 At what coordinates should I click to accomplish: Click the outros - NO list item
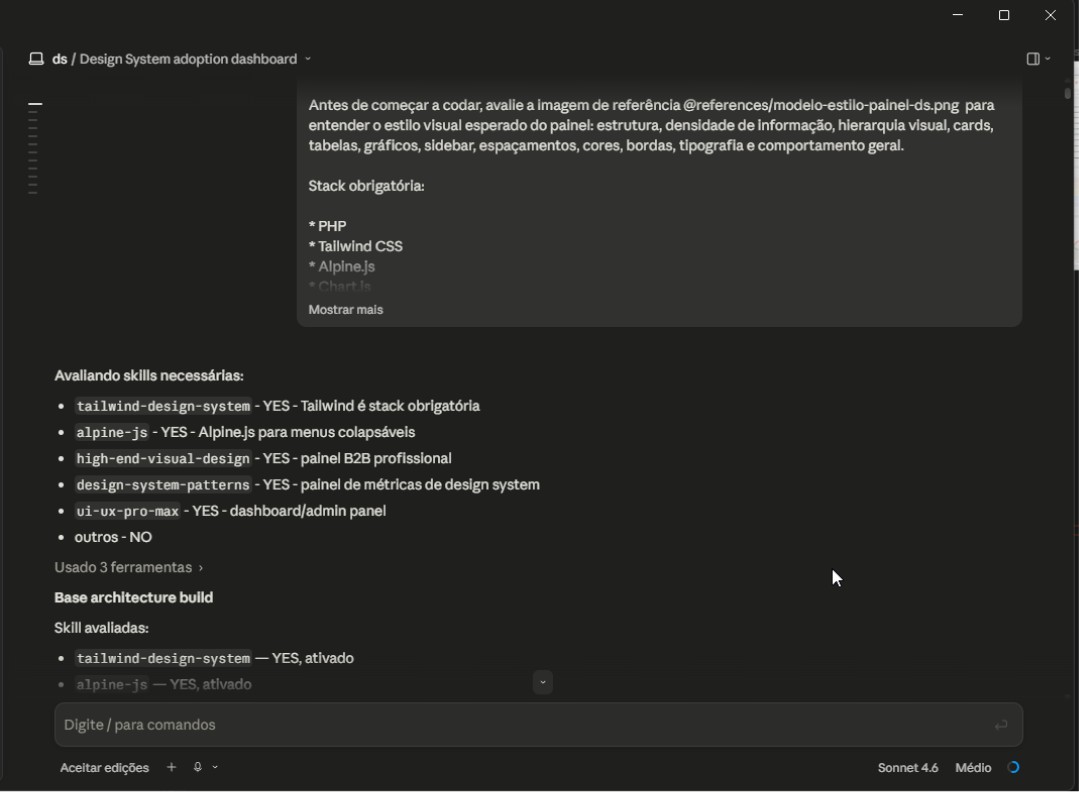113,537
